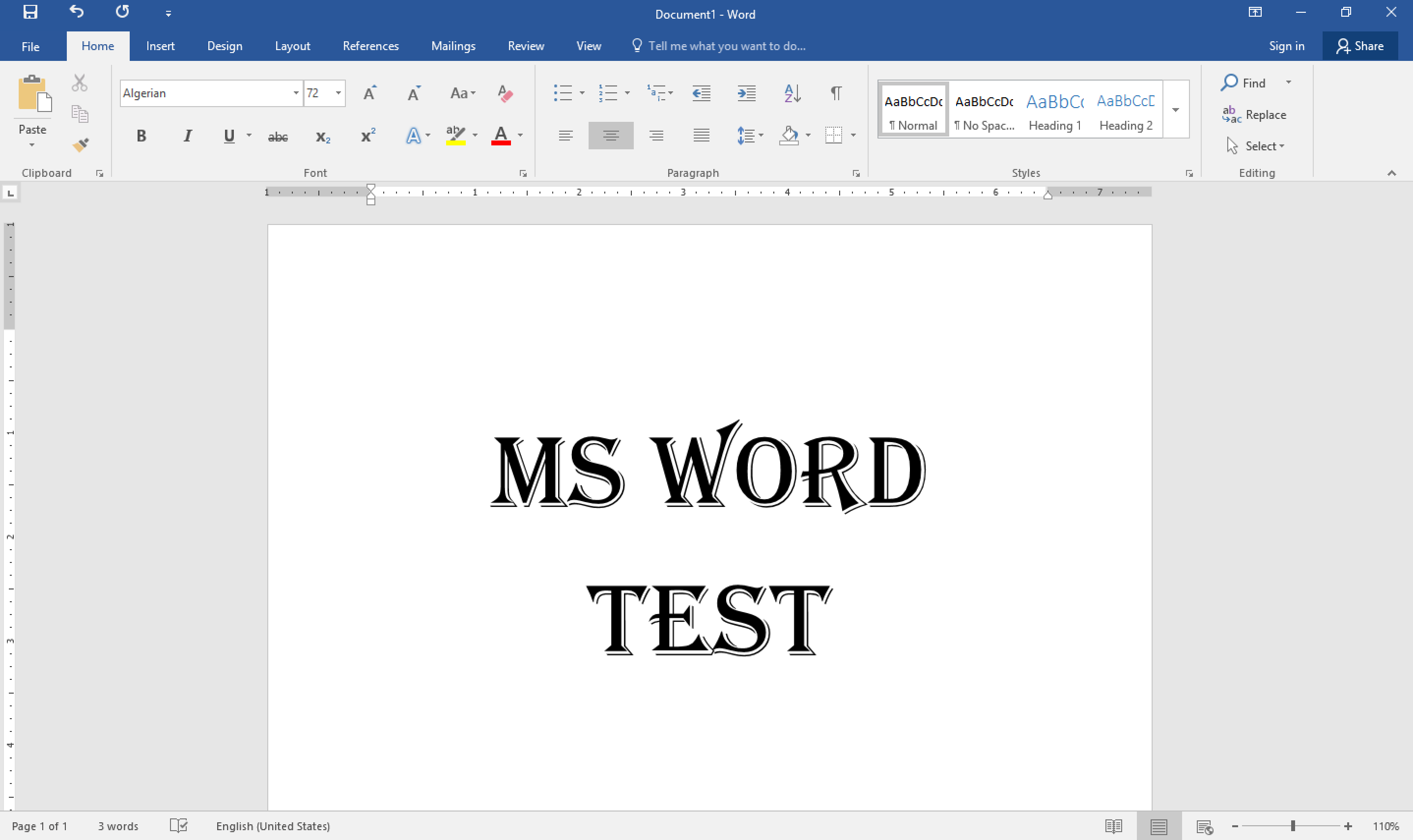Copy selection using the Copy icon

pos(80,114)
